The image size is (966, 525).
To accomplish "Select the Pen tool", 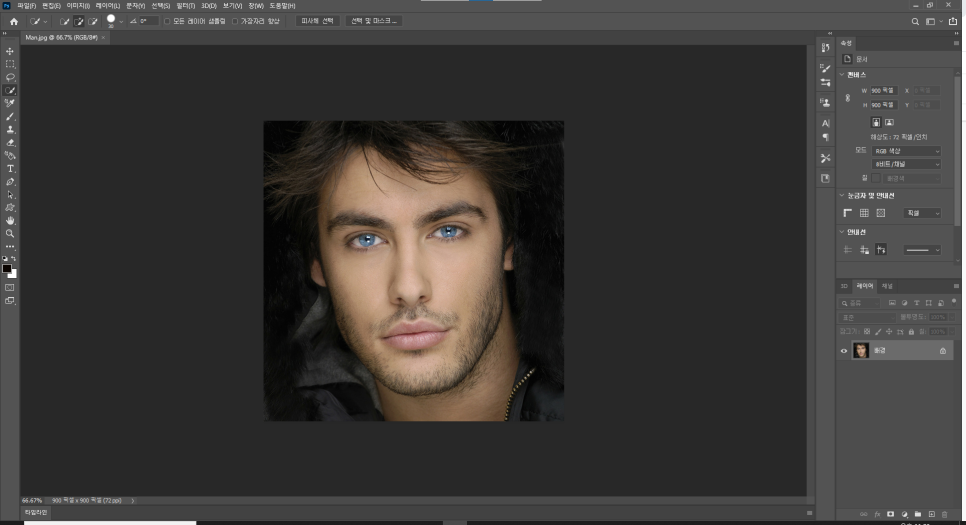I will coord(10,182).
